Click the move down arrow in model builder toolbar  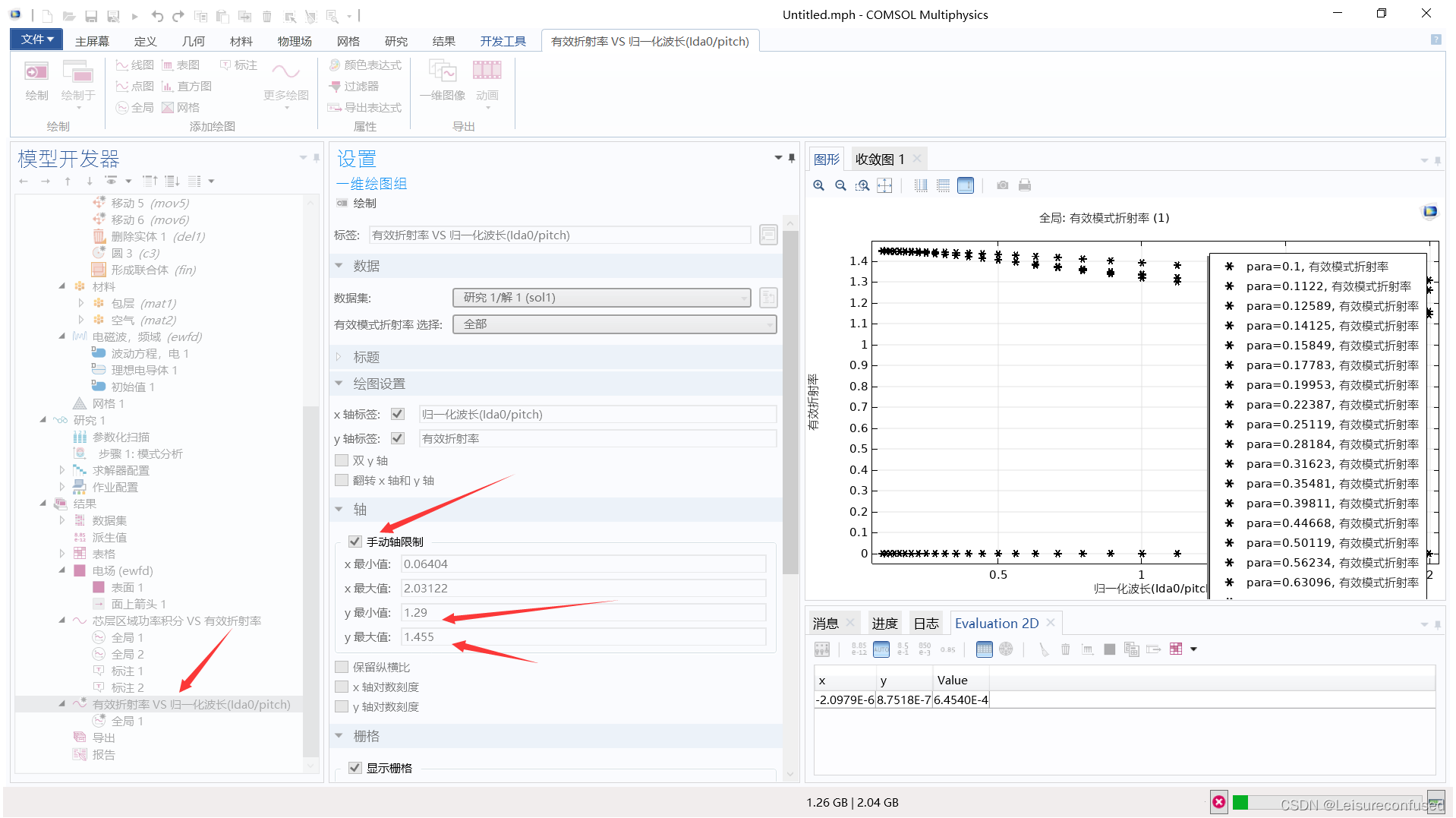(x=90, y=182)
